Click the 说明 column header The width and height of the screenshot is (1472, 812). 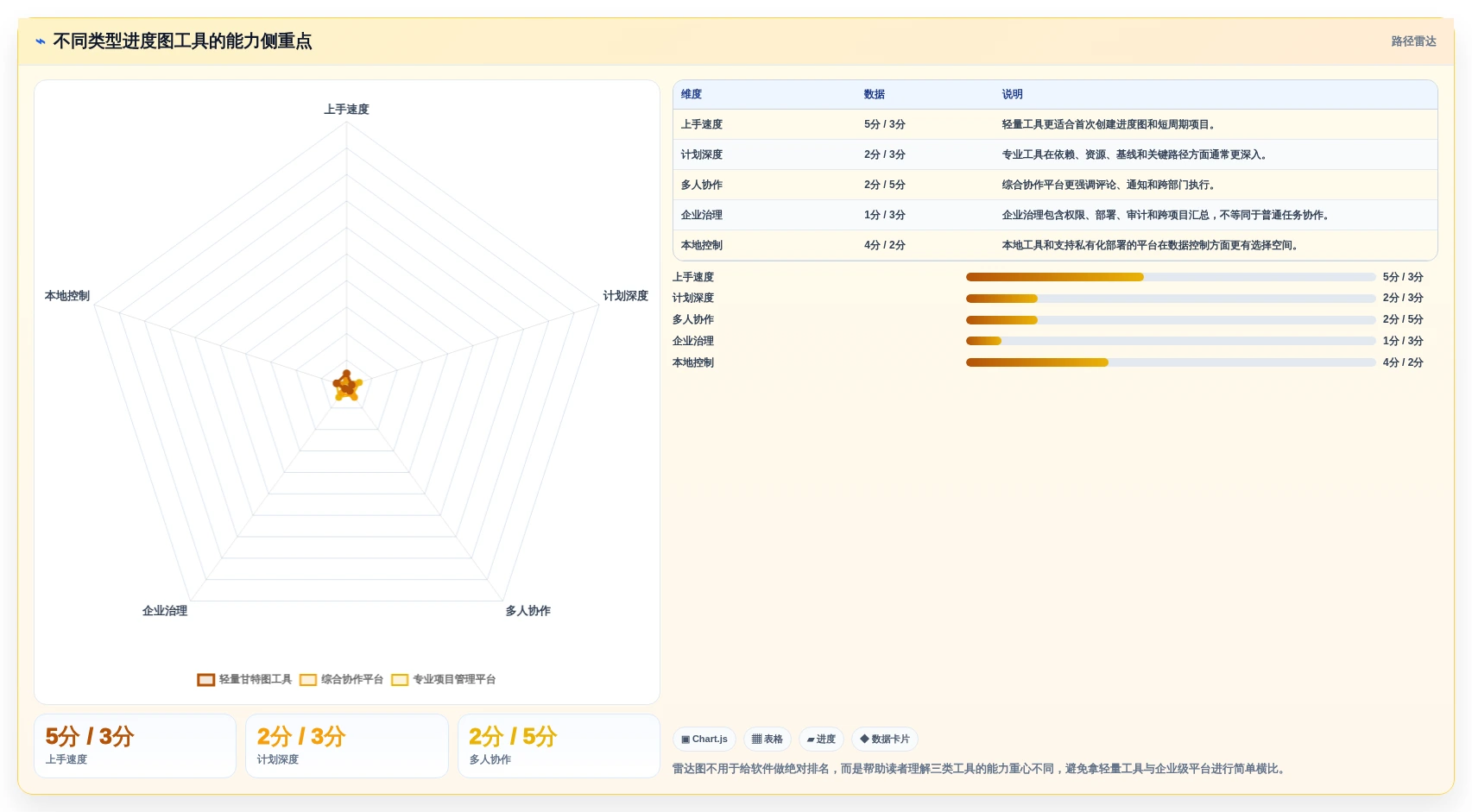(x=1013, y=95)
